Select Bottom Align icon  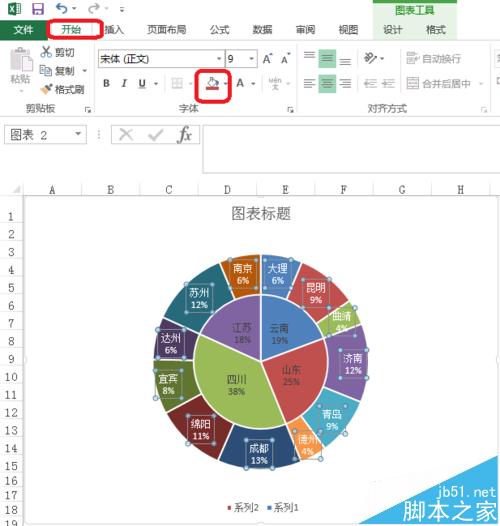[x=345, y=61]
